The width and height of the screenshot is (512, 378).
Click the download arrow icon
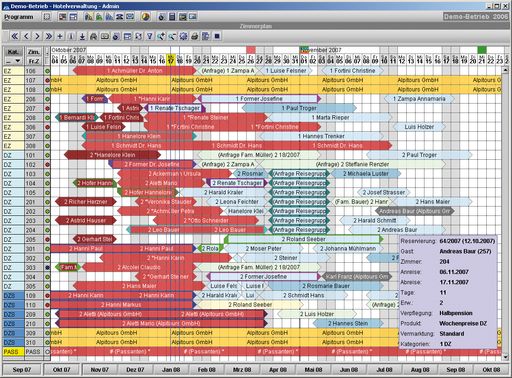tap(82, 36)
